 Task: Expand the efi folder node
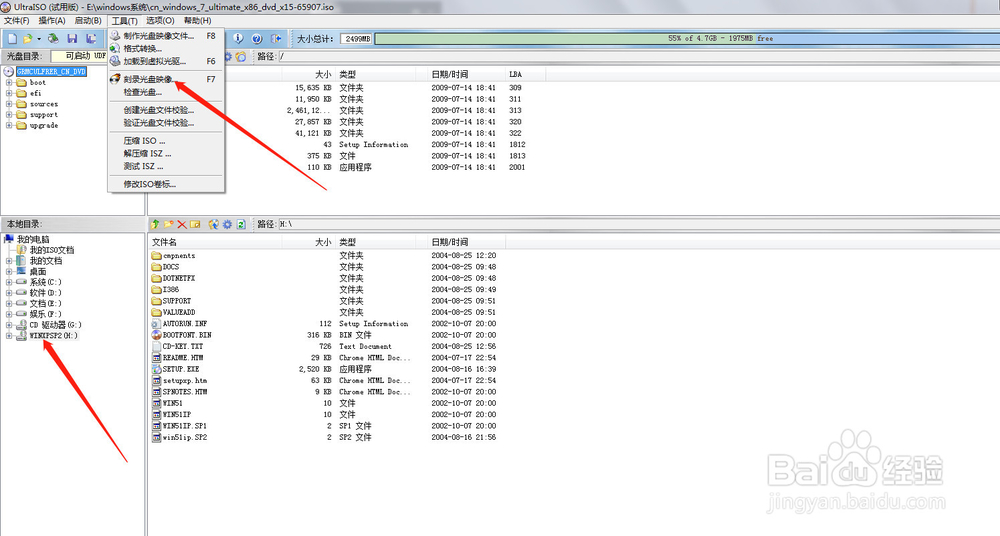pyautogui.click(x=9, y=93)
